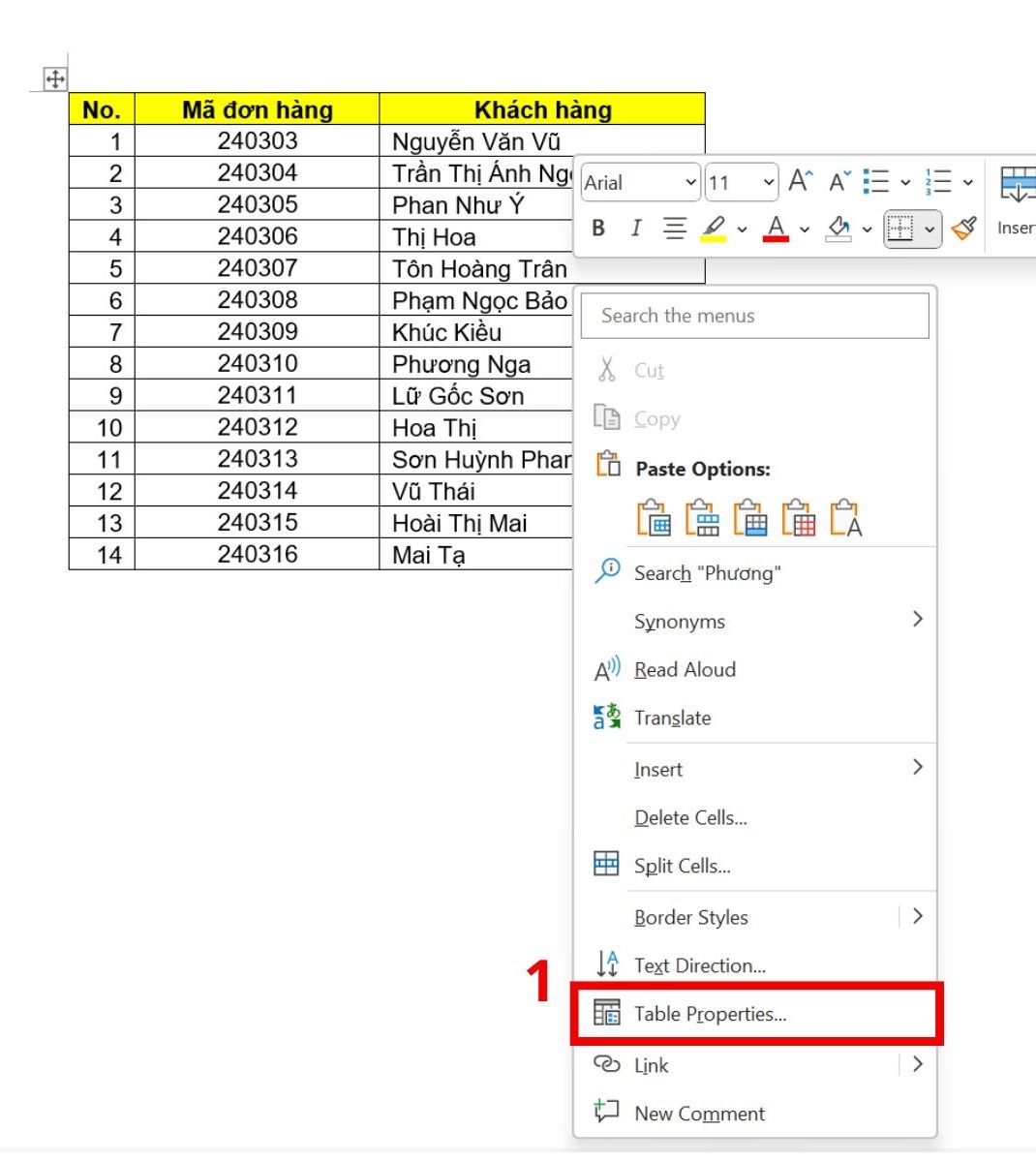Select the first paste option icon
Image resolution: width=1036 pixels, height=1162 pixels.
(x=654, y=518)
